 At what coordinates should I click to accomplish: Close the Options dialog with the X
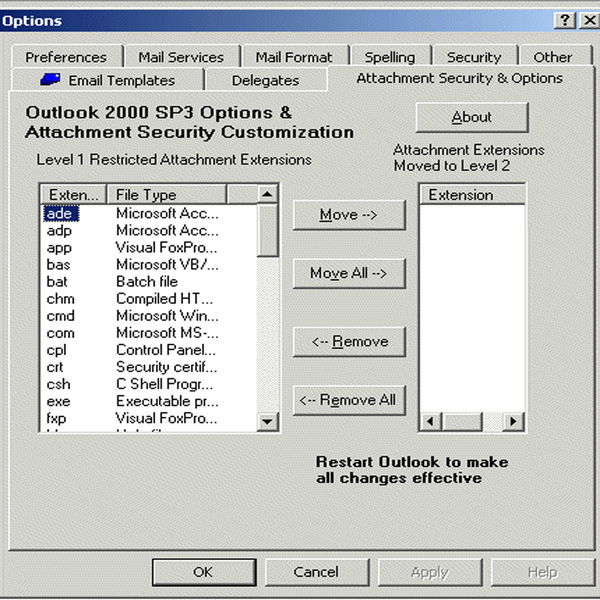(x=589, y=20)
